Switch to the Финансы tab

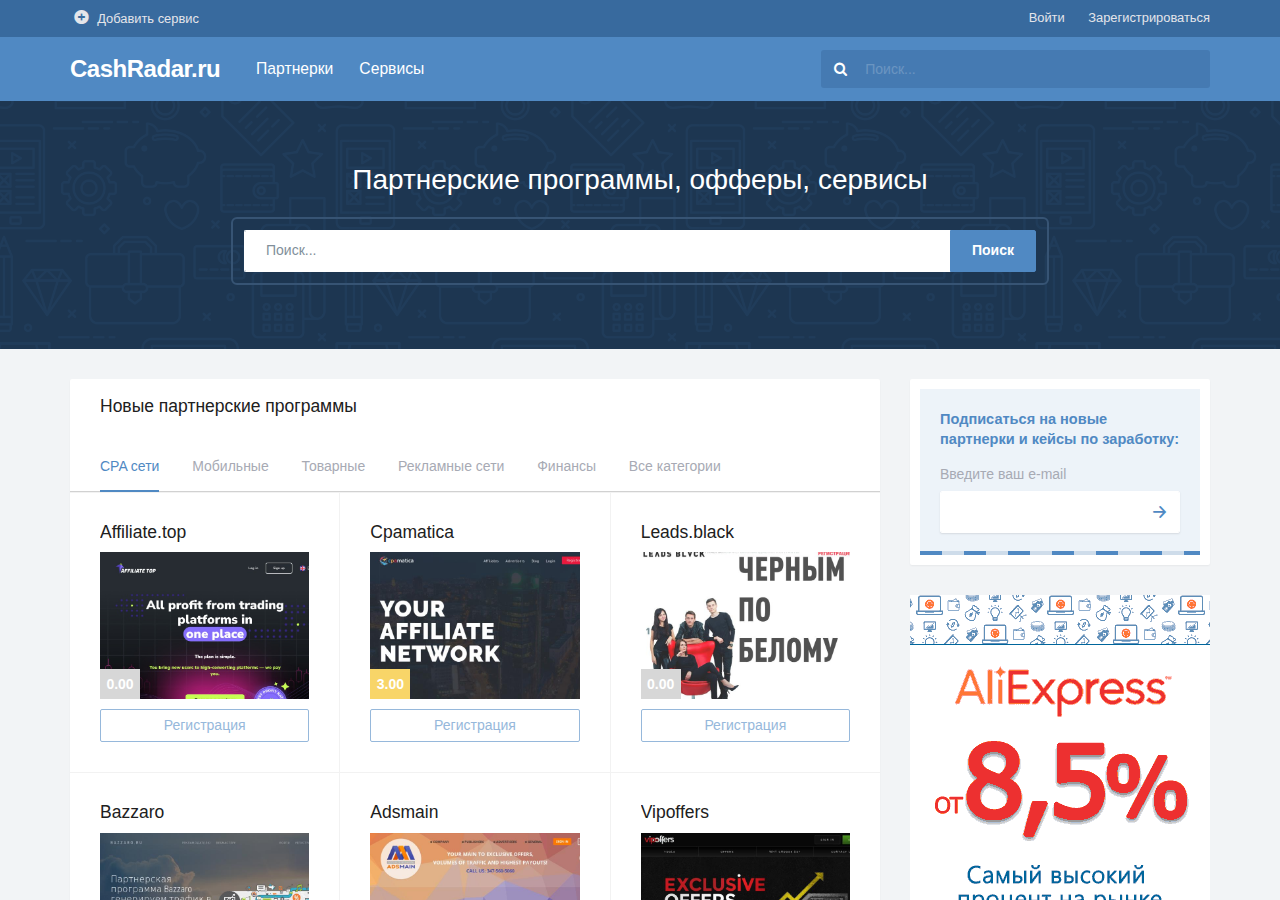pyautogui.click(x=566, y=466)
